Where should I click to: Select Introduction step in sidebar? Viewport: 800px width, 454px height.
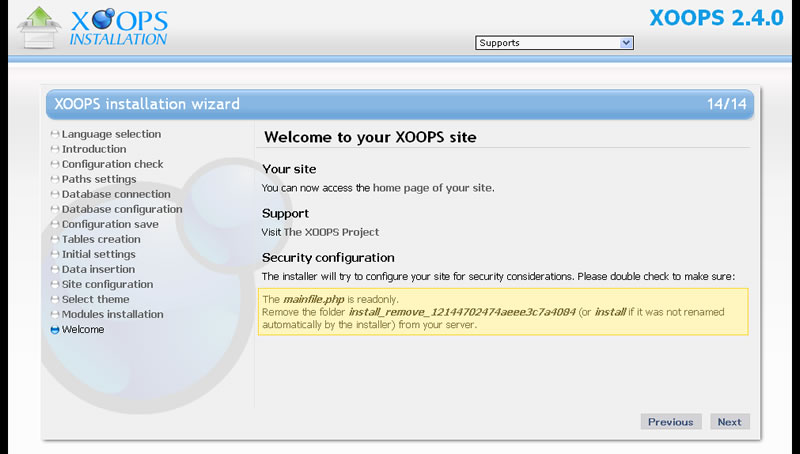click(x=94, y=149)
